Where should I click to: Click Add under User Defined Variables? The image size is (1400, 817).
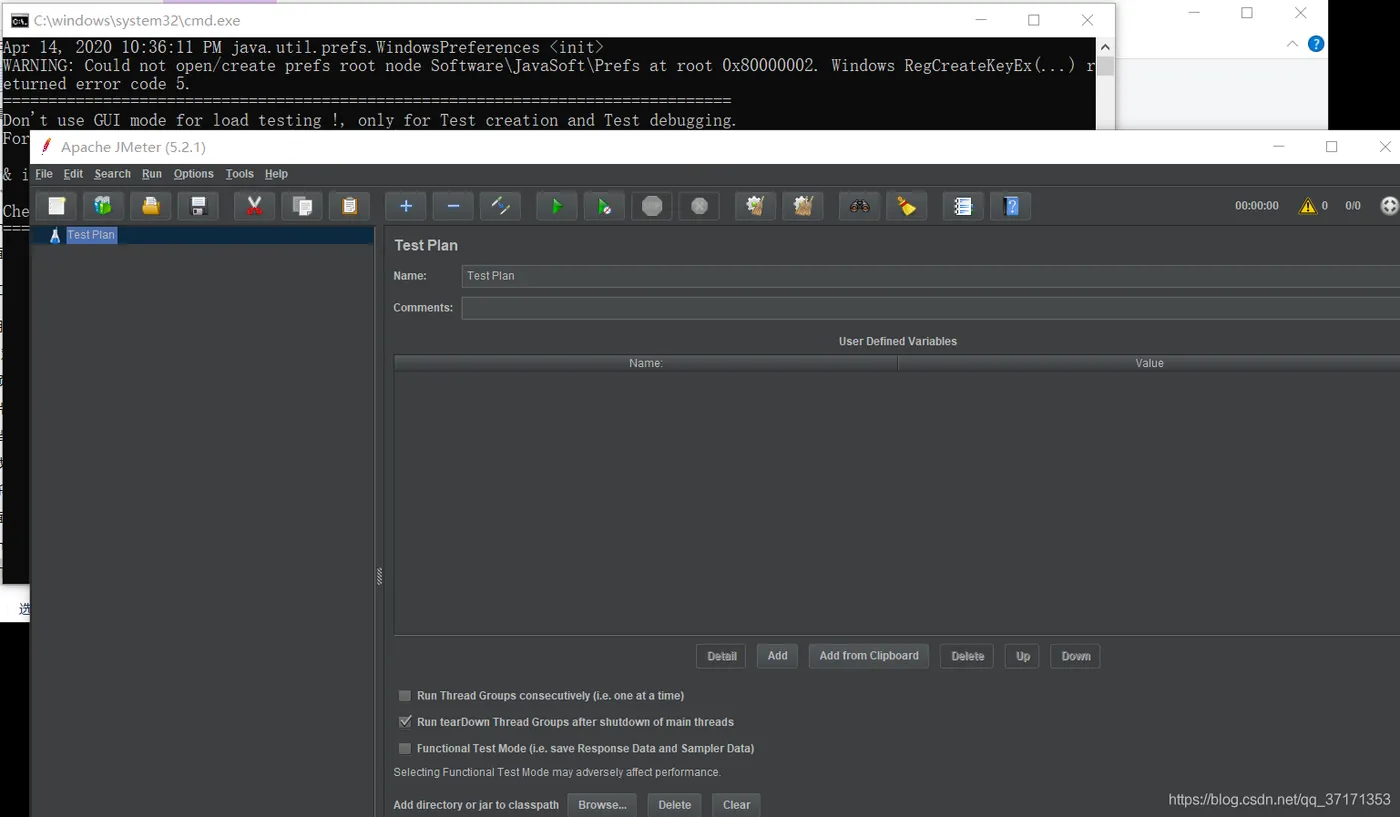pos(777,656)
